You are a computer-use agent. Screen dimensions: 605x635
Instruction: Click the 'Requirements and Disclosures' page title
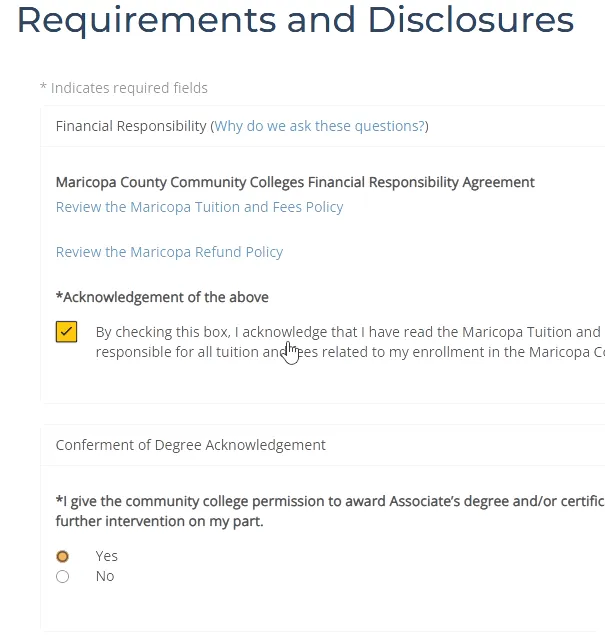pyautogui.click(x=295, y=20)
